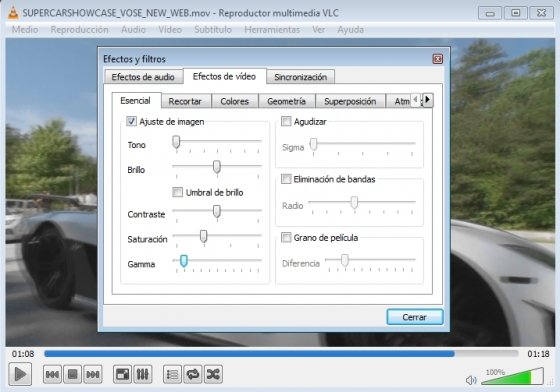This screenshot has width=560, height=392.
Task: Click total time 01:18 label
Action: coord(538,354)
